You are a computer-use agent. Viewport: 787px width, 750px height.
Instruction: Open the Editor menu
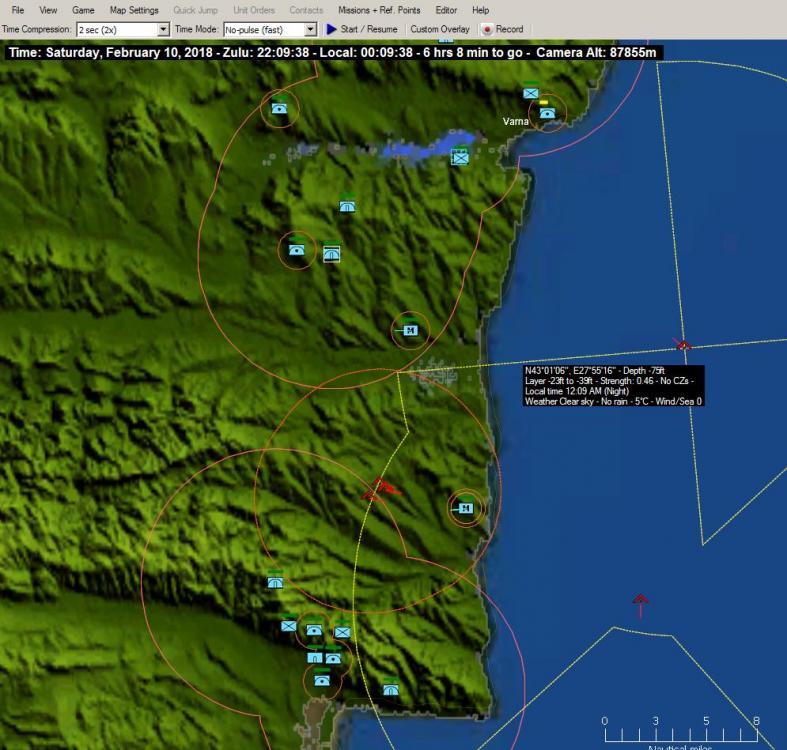coord(446,10)
